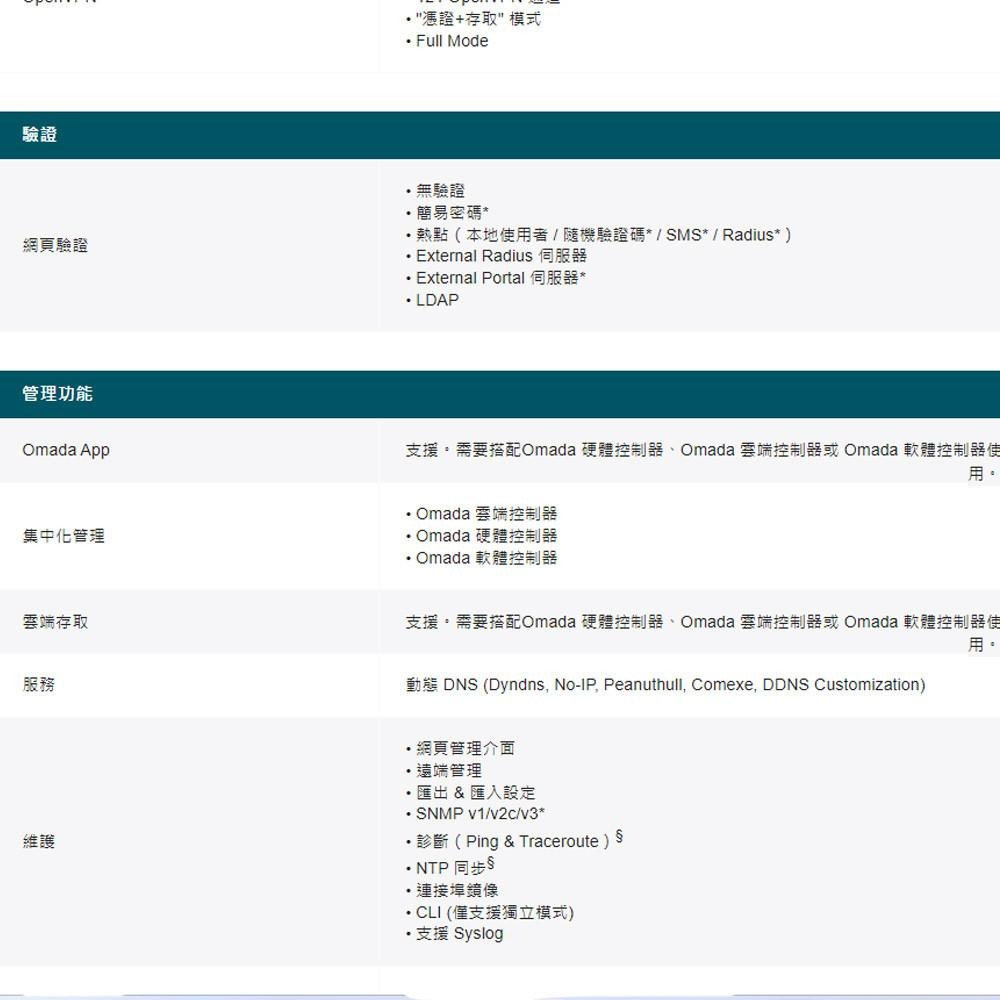1000x1000 pixels.
Task: Click the LDAP list entry
Action: coord(437,299)
